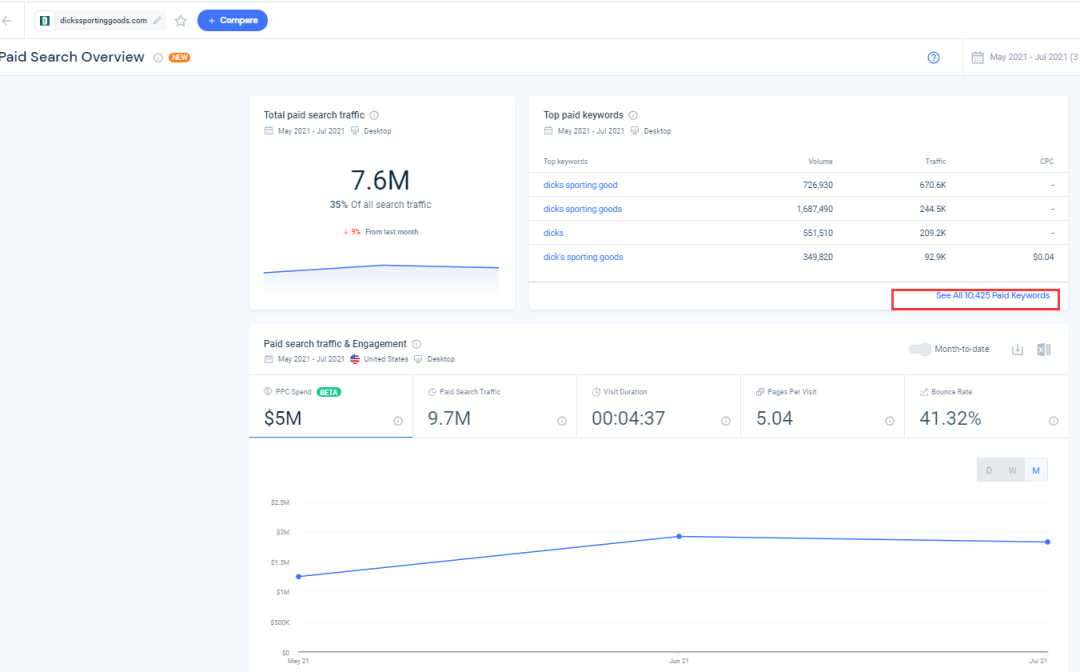This screenshot has width=1080, height=672.
Task: Edit the dickssportinggoods.com domain with pencil icon
Action: click(157, 20)
